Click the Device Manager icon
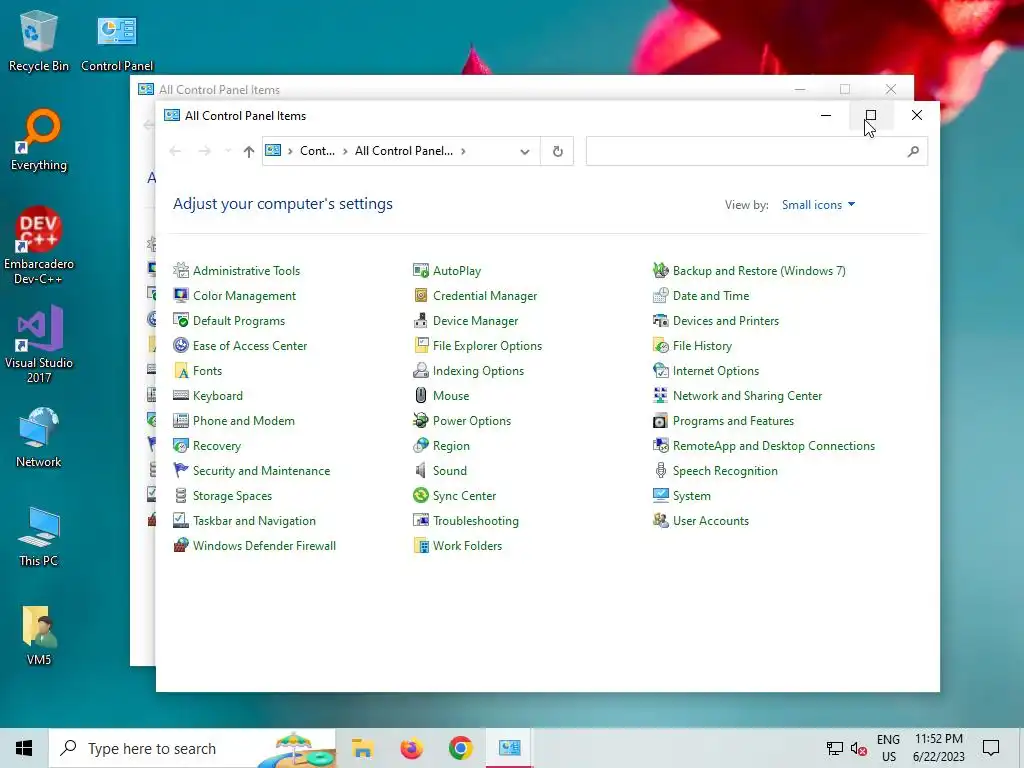1024x768 pixels. click(x=421, y=321)
